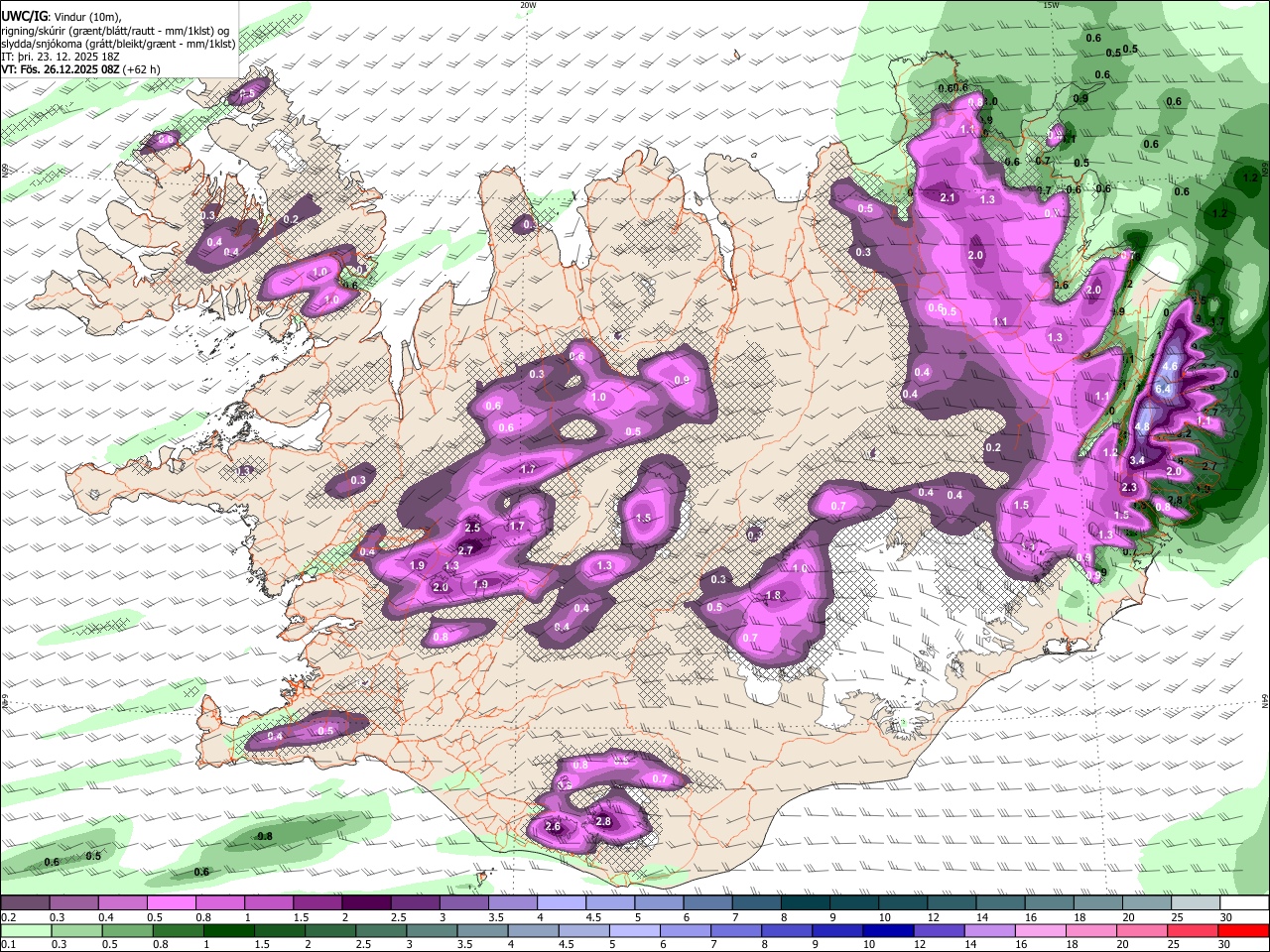This screenshot has height=952, width=1270.
Task: Click the 'rigning/skúrir' legend description line
Action: (x=117, y=31)
